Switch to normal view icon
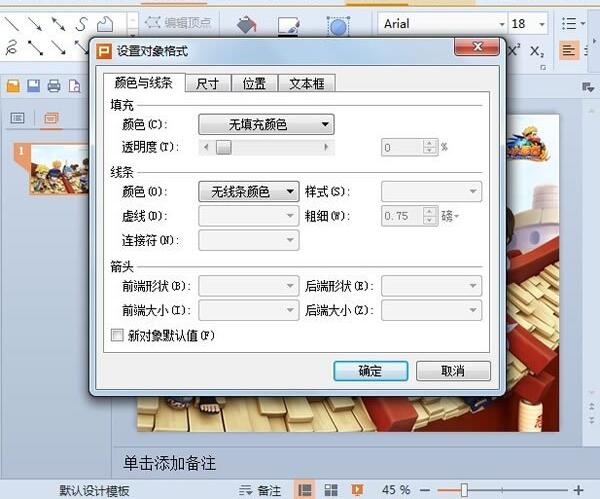Viewport: 600px width, 499px height. [x=305, y=490]
